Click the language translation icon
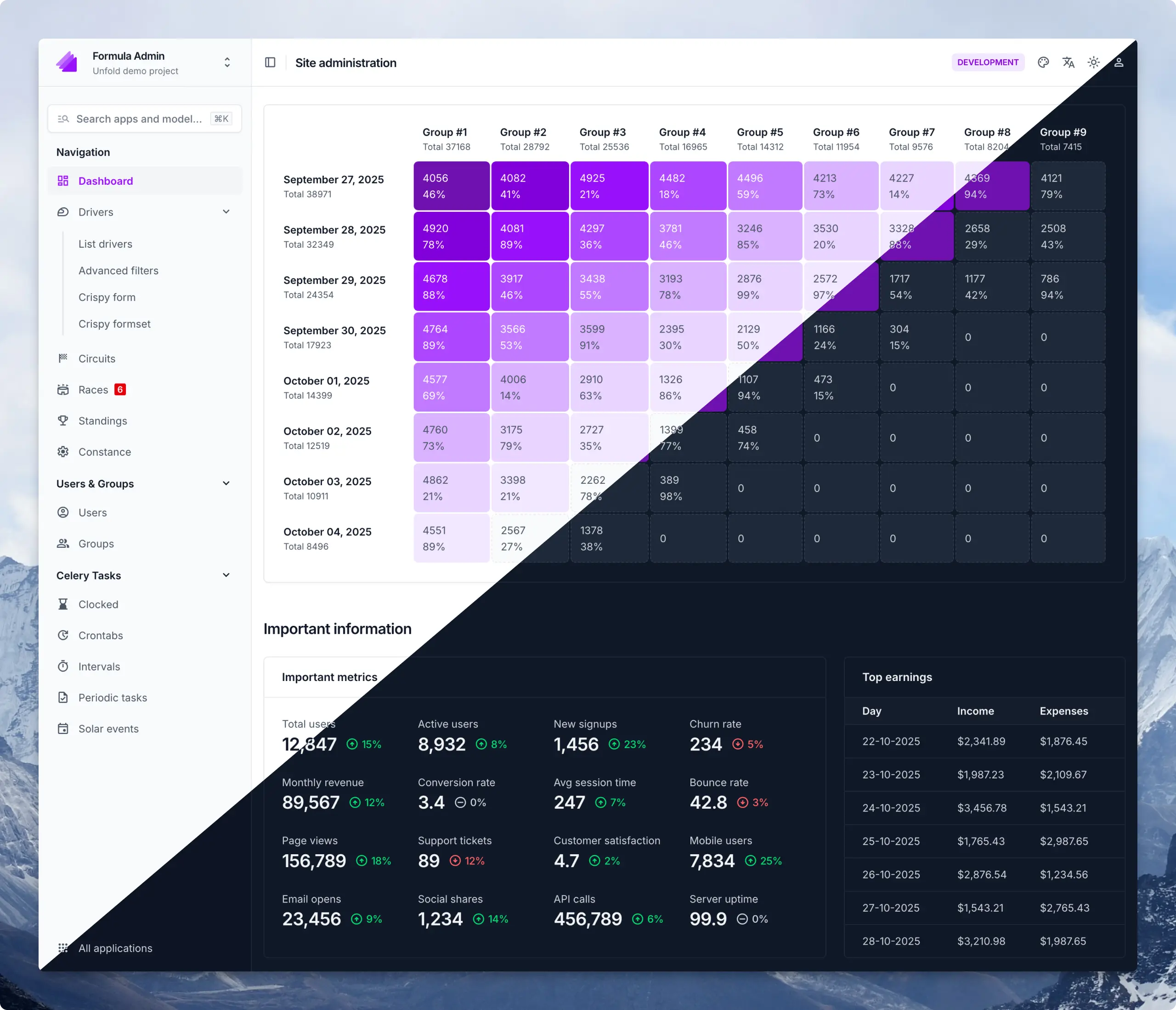Screen dimensions: 1176x1010 (1068, 62)
